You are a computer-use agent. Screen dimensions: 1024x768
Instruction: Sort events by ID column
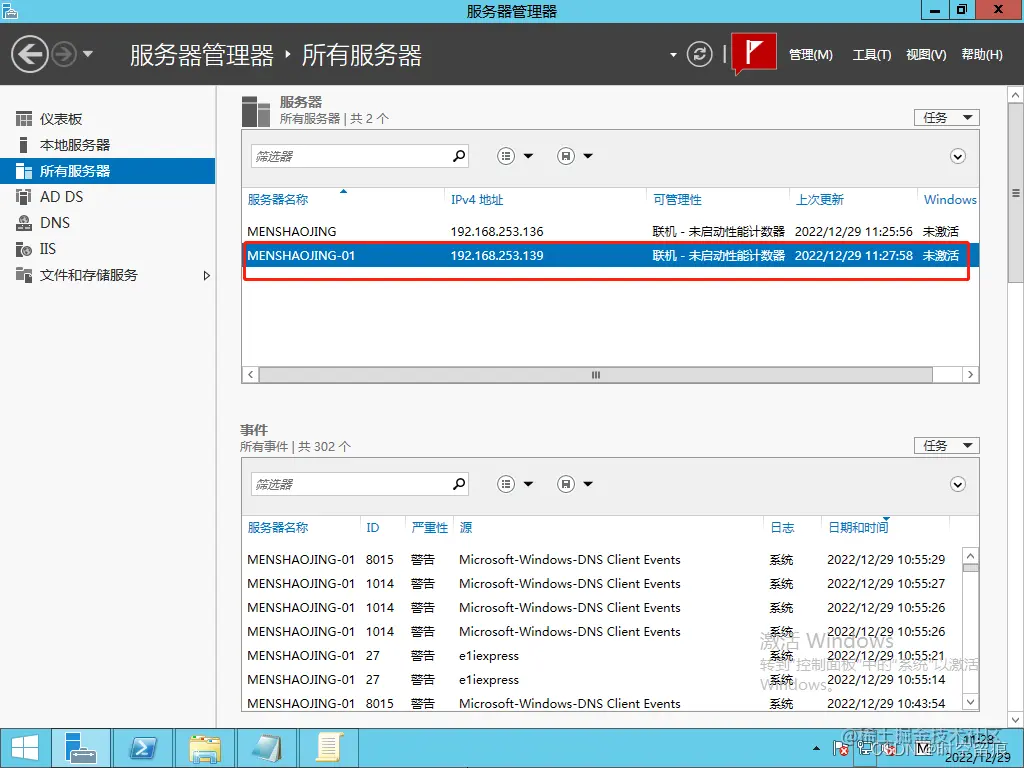(373, 528)
